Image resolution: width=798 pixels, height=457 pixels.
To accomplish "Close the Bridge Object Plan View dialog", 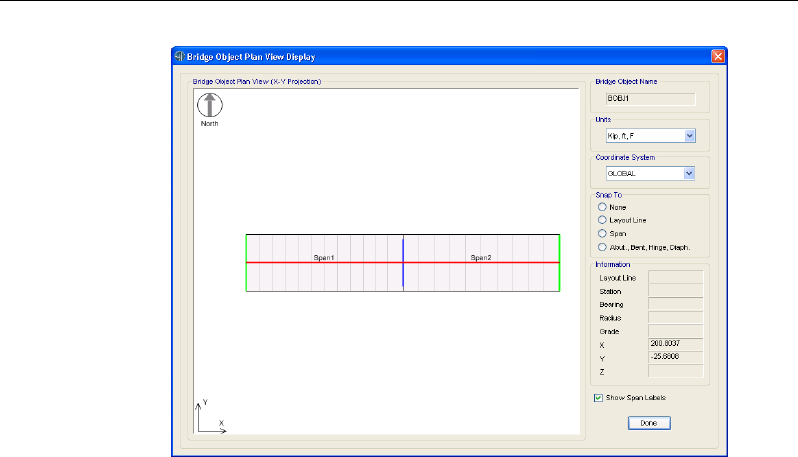I will [717, 56].
